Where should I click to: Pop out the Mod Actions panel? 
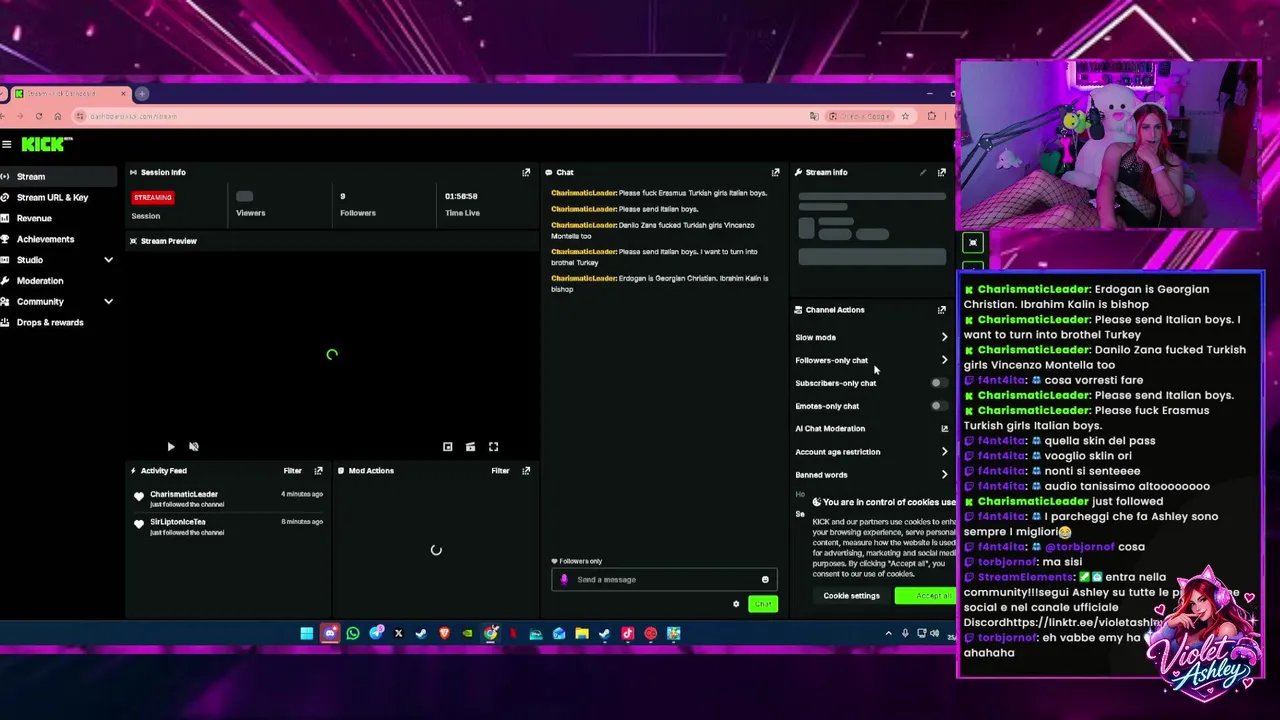(526, 470)
